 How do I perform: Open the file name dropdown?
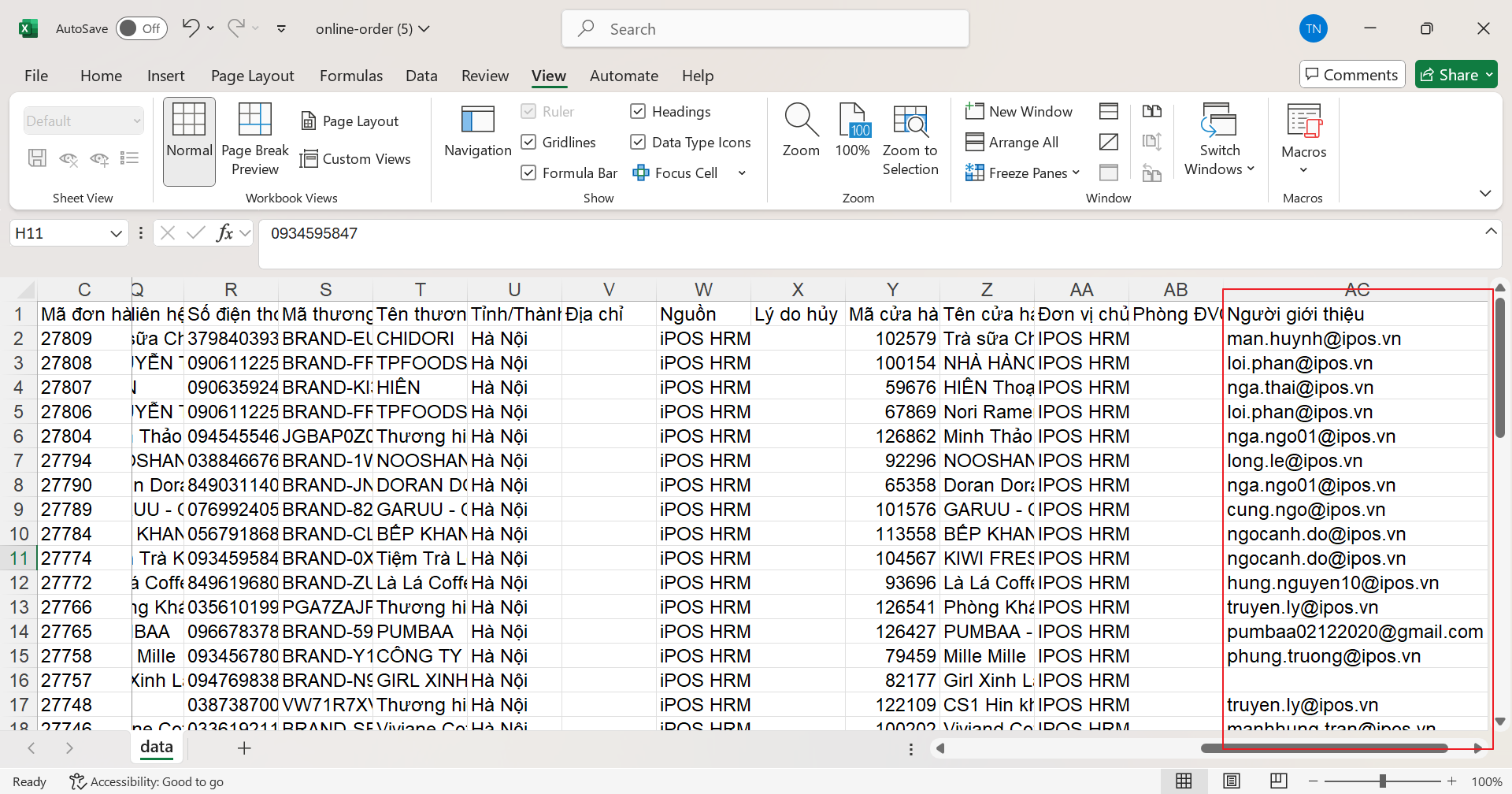pyautogui.click(x=424, y=29)
